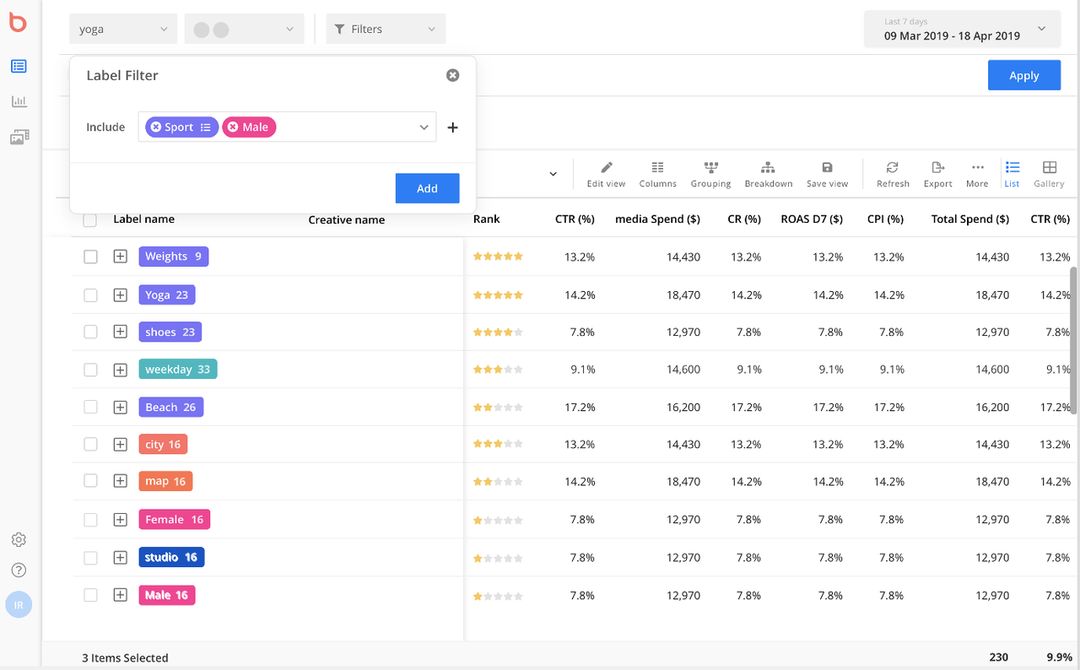Refresh the table data

click(x=893, y=174)
